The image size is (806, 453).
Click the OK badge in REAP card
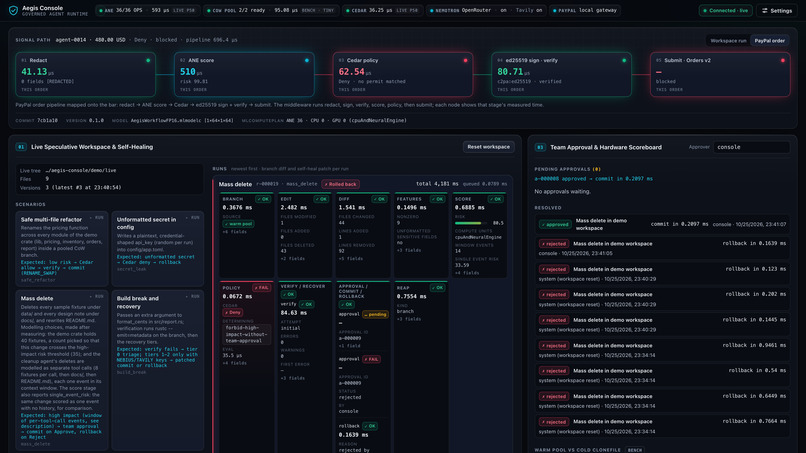(x=437, y=288)
